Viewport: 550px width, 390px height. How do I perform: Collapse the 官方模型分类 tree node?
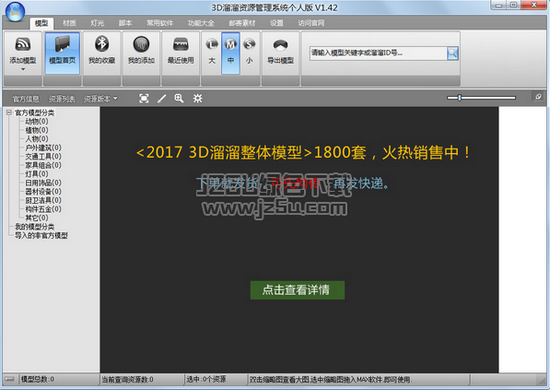point(9,113)
